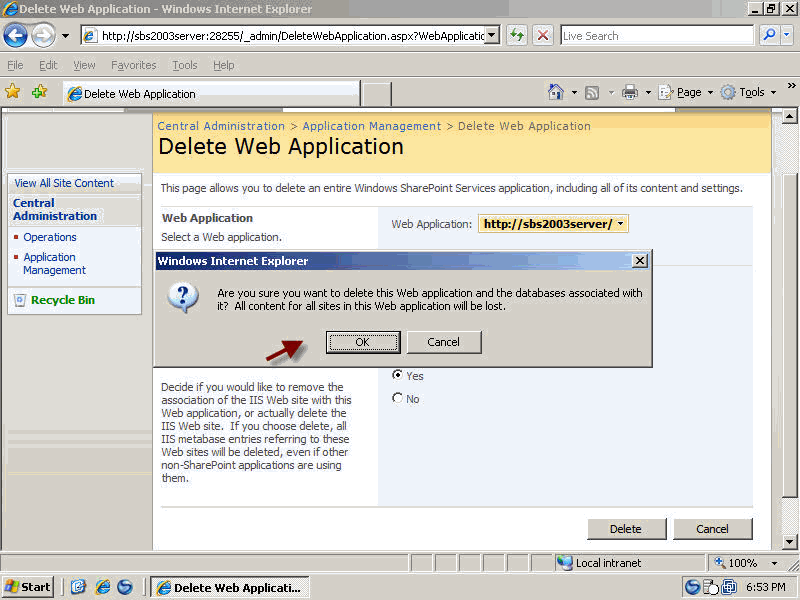This screenshot has width=800, height=600.
Task: Click the page Delete button
Action: coord(626,529)
